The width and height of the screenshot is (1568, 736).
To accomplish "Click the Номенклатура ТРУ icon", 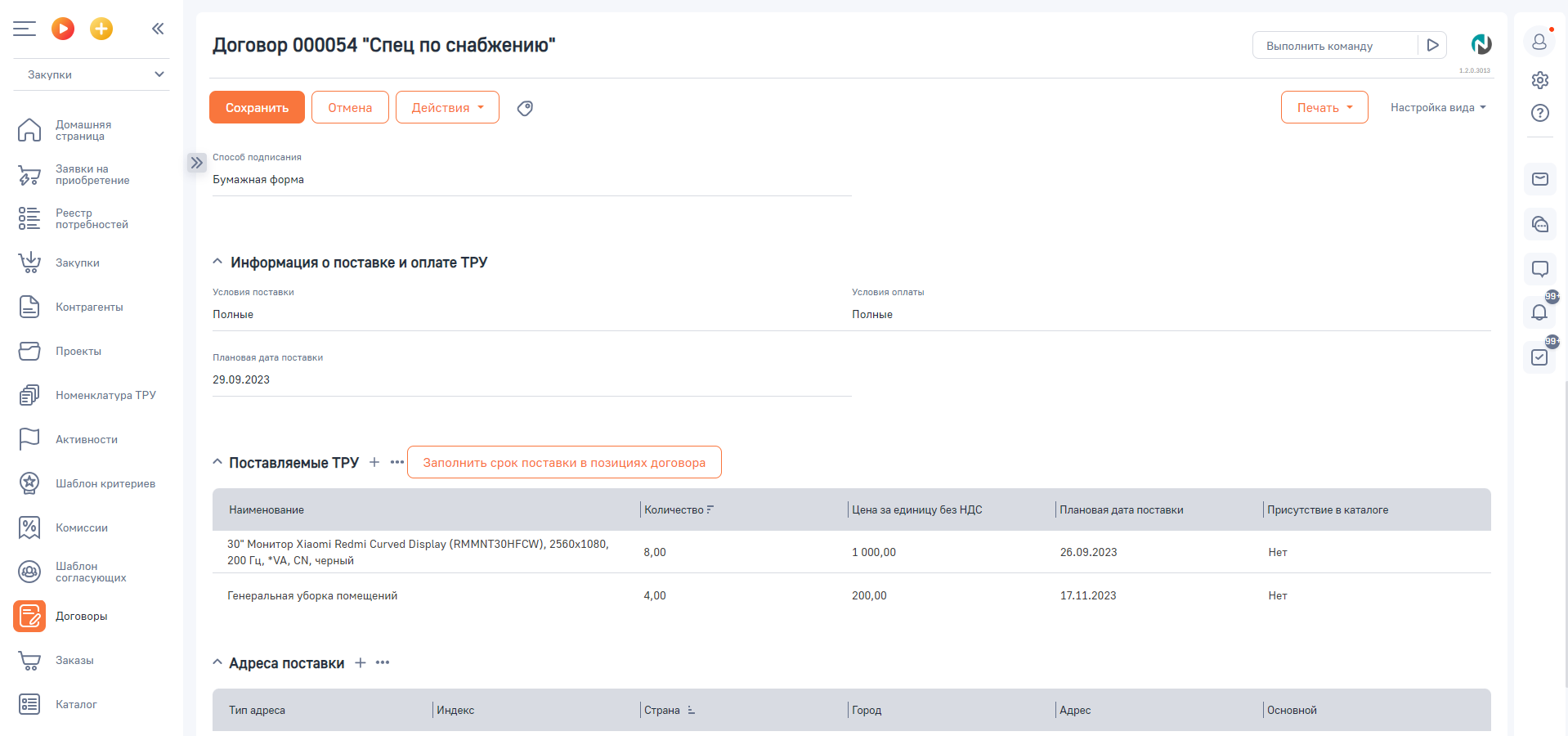I will coord(29,395).
